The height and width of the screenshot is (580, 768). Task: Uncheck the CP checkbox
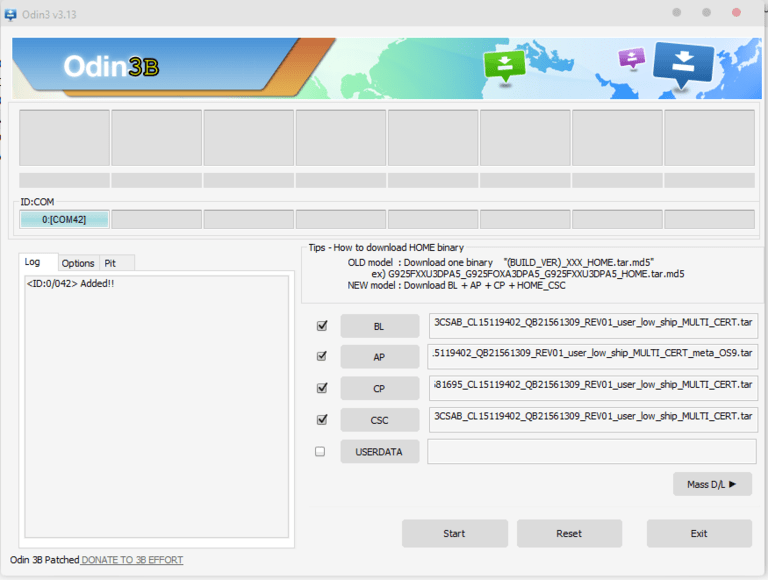pos(322,388)
